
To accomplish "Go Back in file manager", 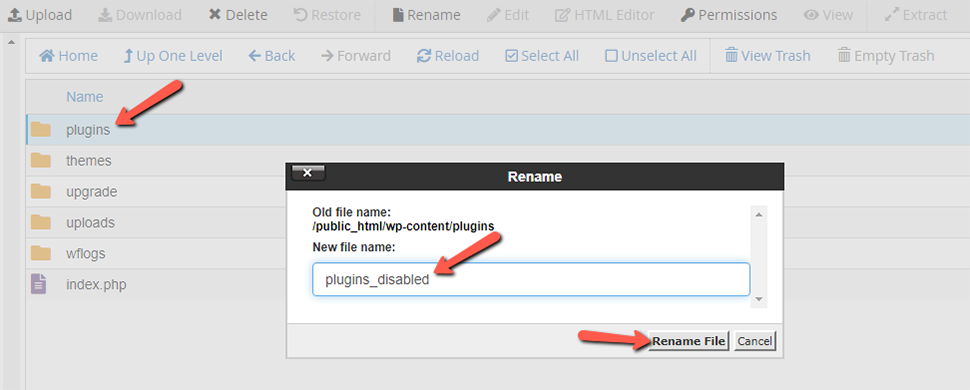I will [272, 56].
